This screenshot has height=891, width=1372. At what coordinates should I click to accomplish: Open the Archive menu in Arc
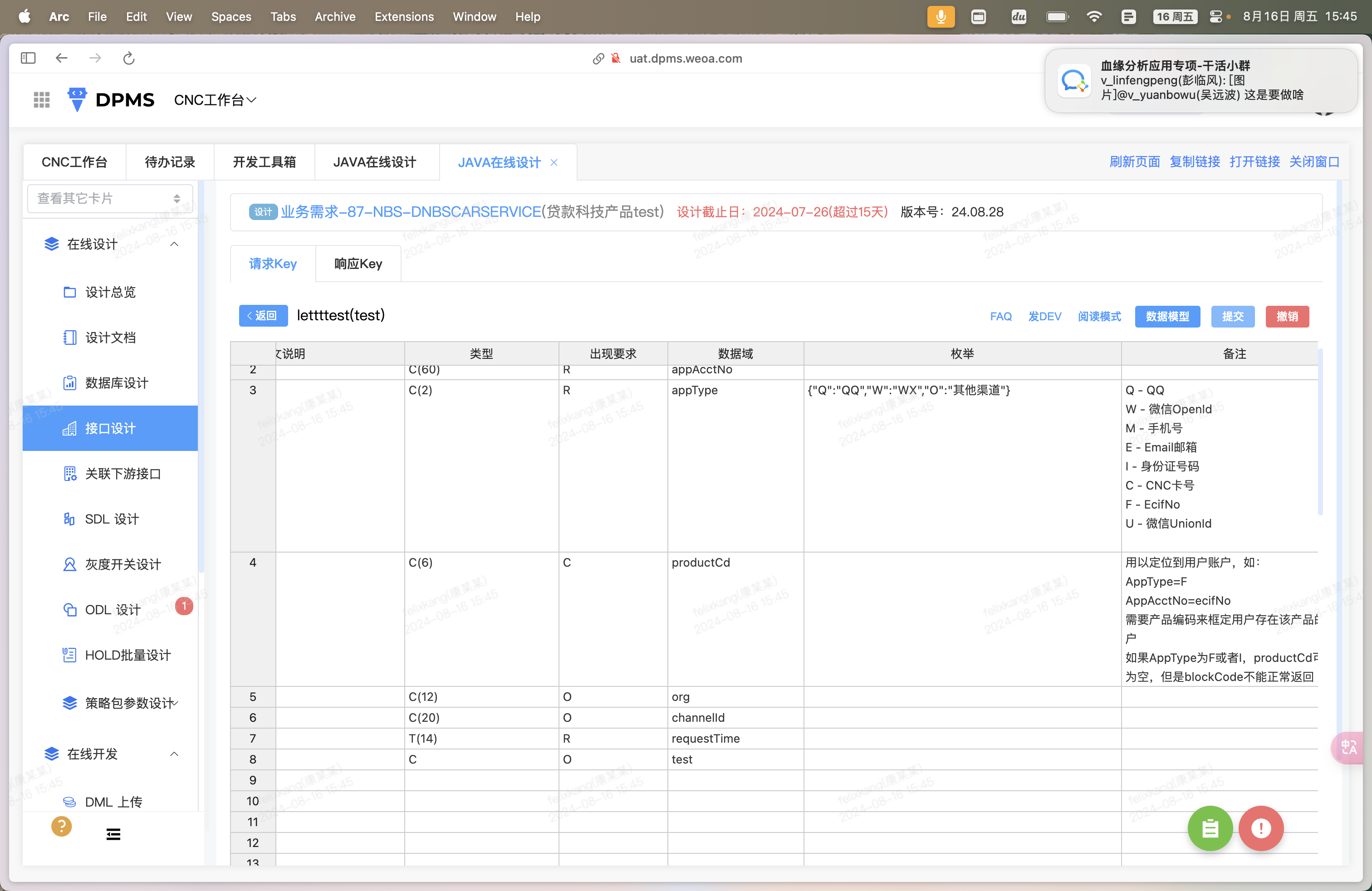[335, 17]
